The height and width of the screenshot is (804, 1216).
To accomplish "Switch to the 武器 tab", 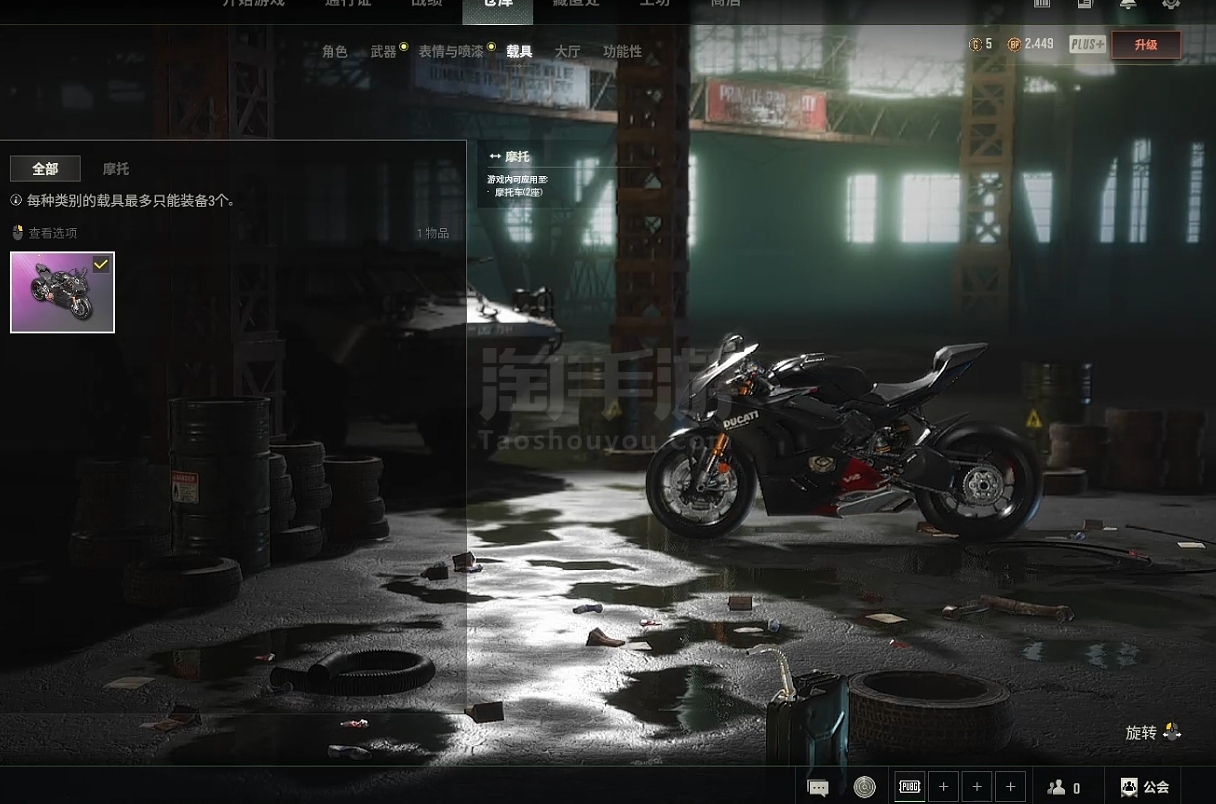I will click(x=383, y=51).
